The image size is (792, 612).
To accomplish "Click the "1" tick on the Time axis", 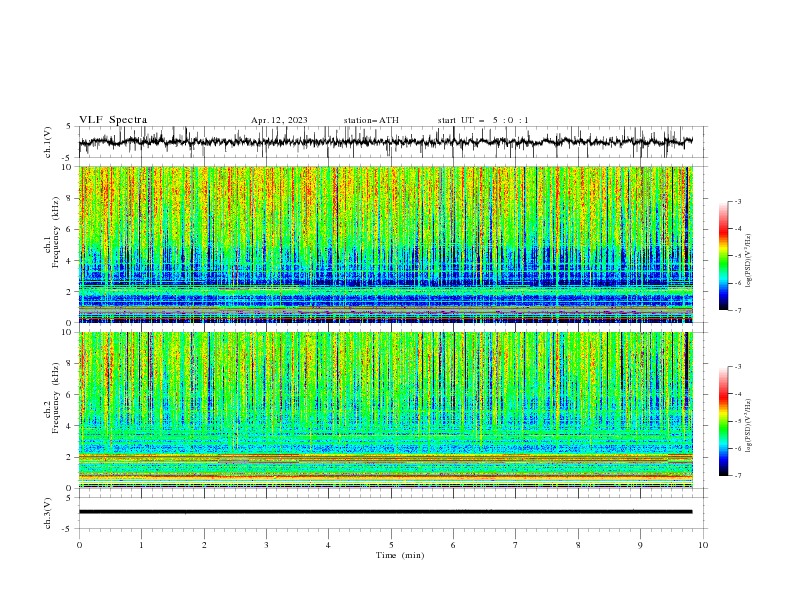I will coord(141,545).
